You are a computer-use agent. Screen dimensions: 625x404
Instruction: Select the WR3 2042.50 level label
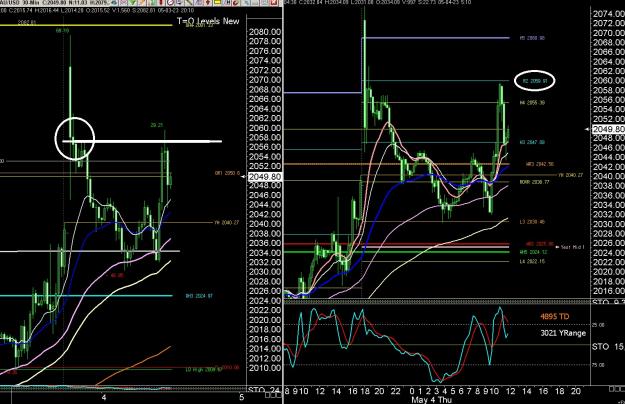tap(540, 164)
